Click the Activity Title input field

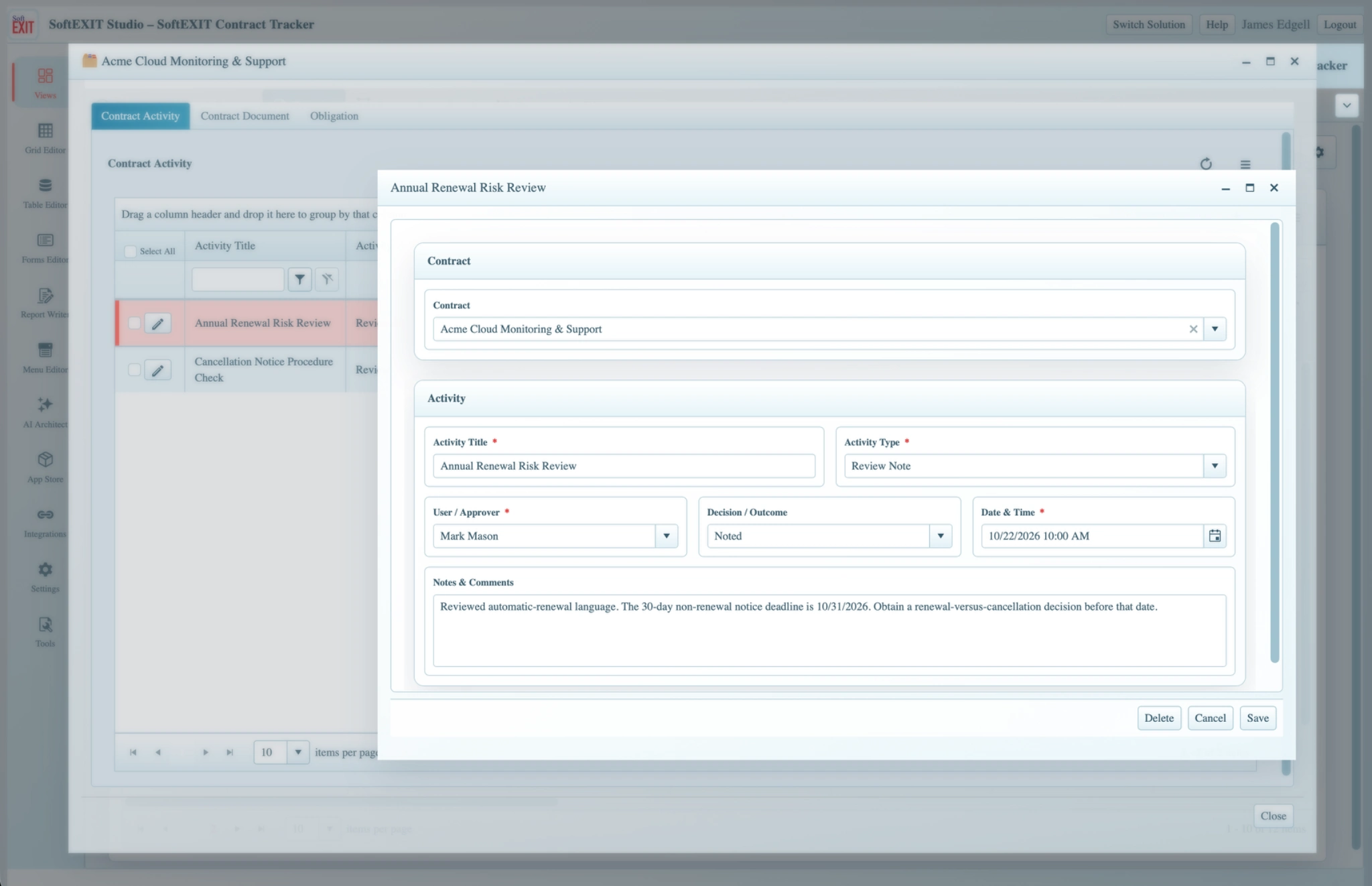click(624, 466)
